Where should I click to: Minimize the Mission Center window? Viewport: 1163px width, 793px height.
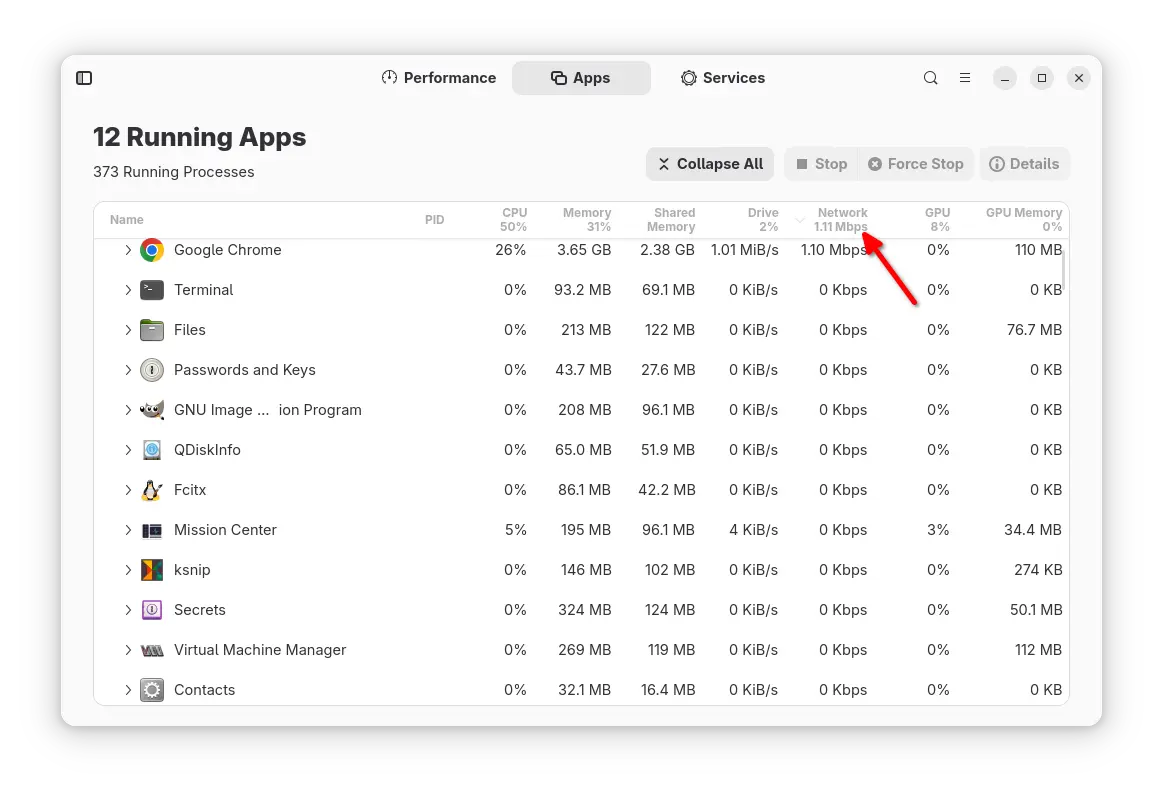pyautogui.click(x=1005, y=78)
